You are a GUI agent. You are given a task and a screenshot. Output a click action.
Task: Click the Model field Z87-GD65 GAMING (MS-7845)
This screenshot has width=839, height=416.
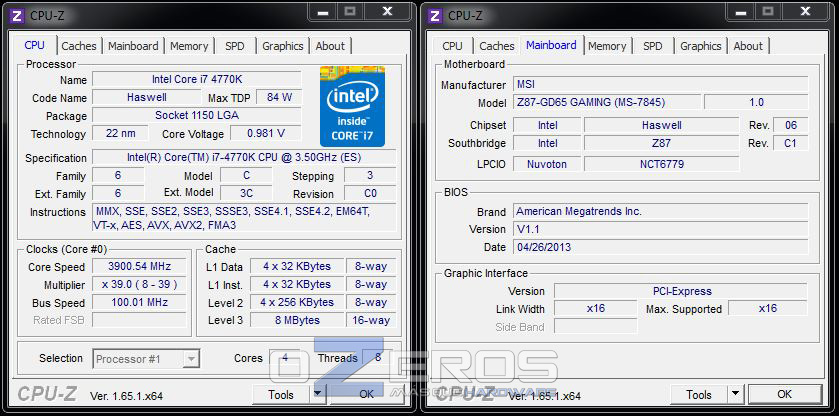click(607, 102)
